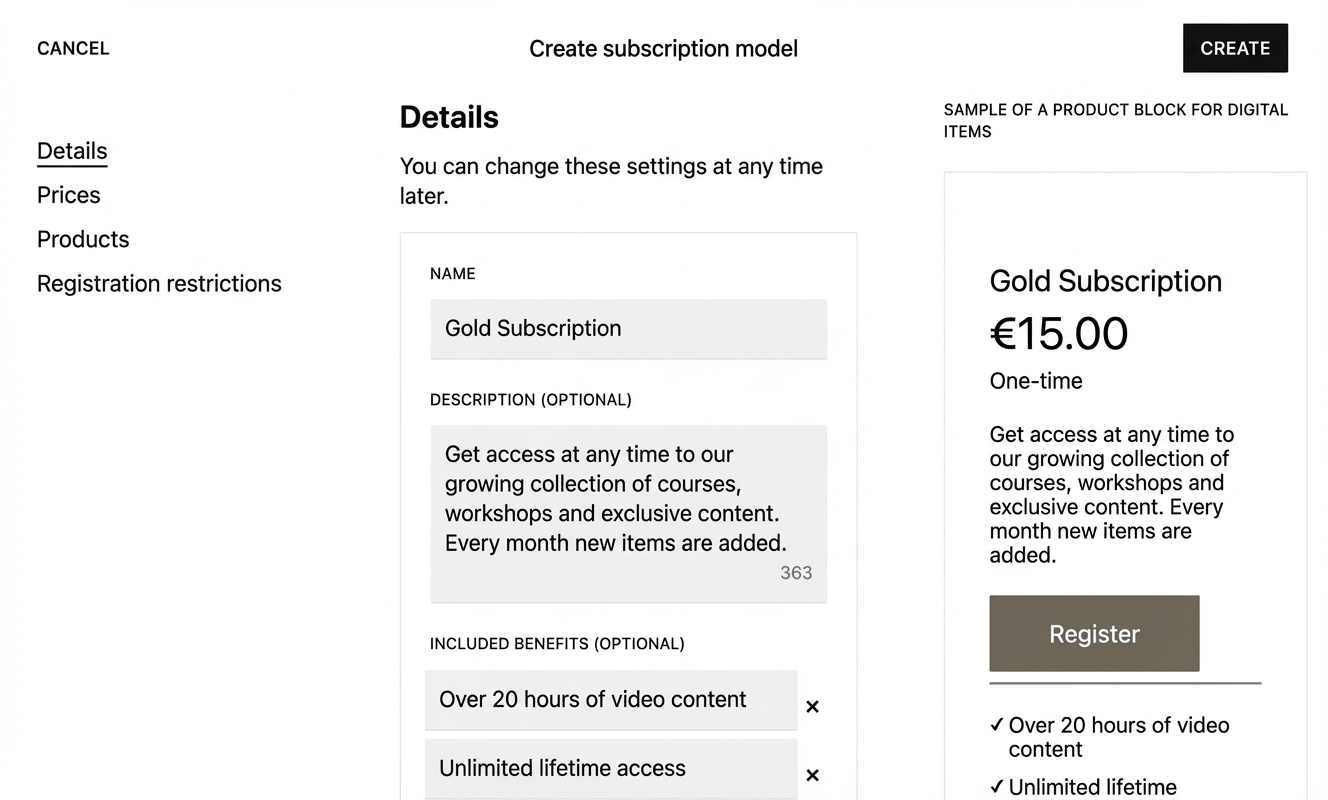
Task: Go to the Products section
Action: (x=83, y=239)
